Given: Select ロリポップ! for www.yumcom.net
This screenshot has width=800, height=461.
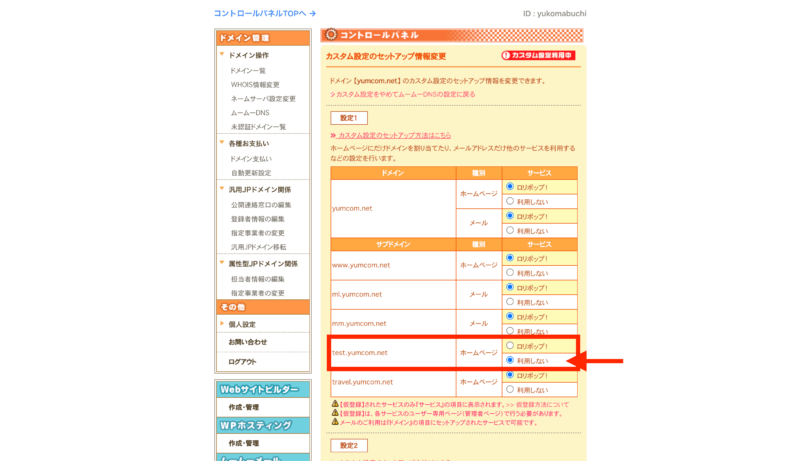Looking at the screenshot, I should 510,258.
